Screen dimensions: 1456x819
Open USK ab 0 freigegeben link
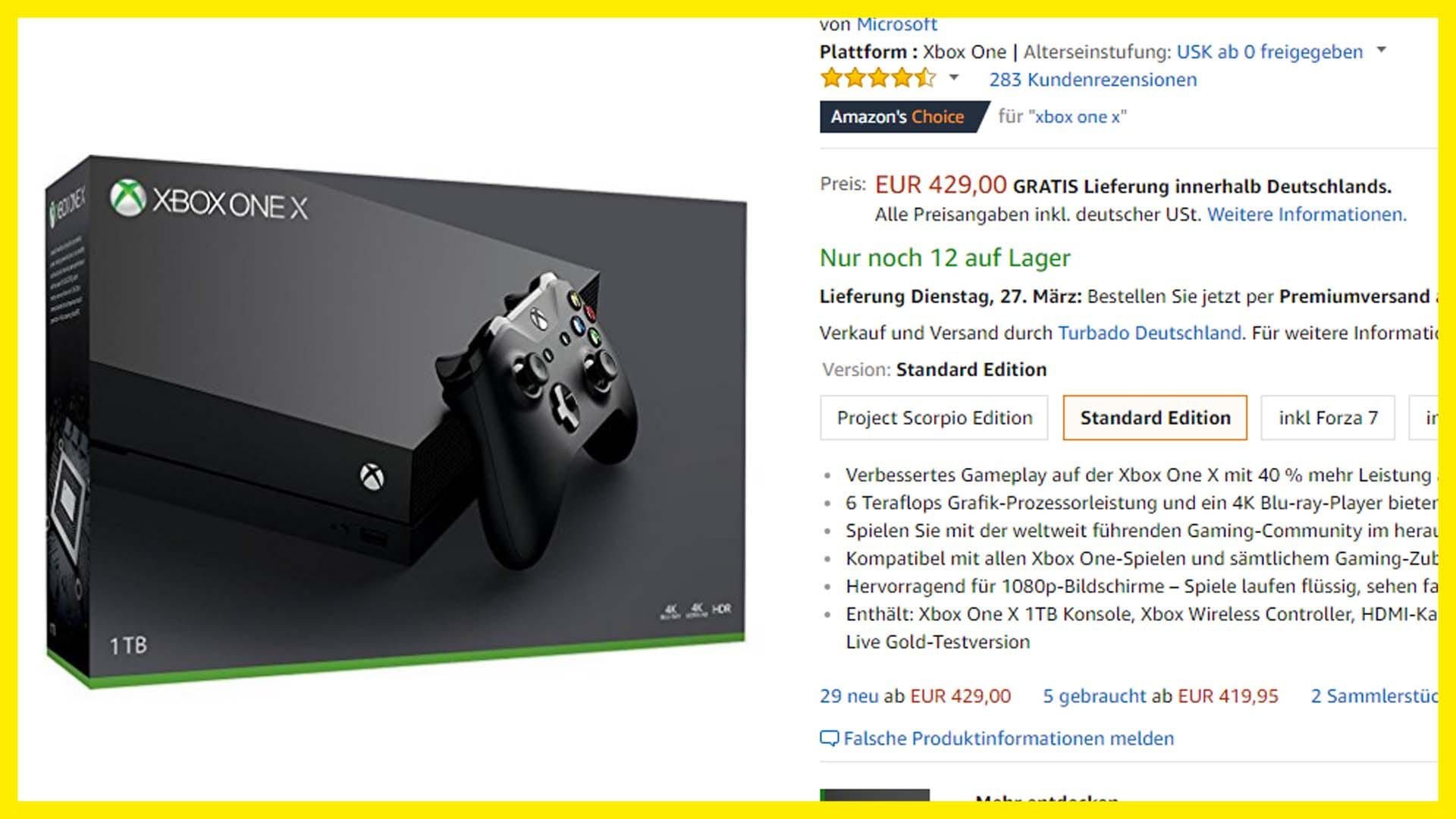point(1269,52)
